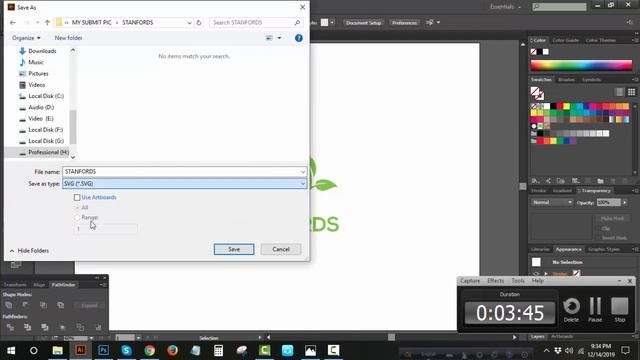640x360 pixels.
Task: Click the Minus Back pathfinder icon
Action: [x=98, y=327]
